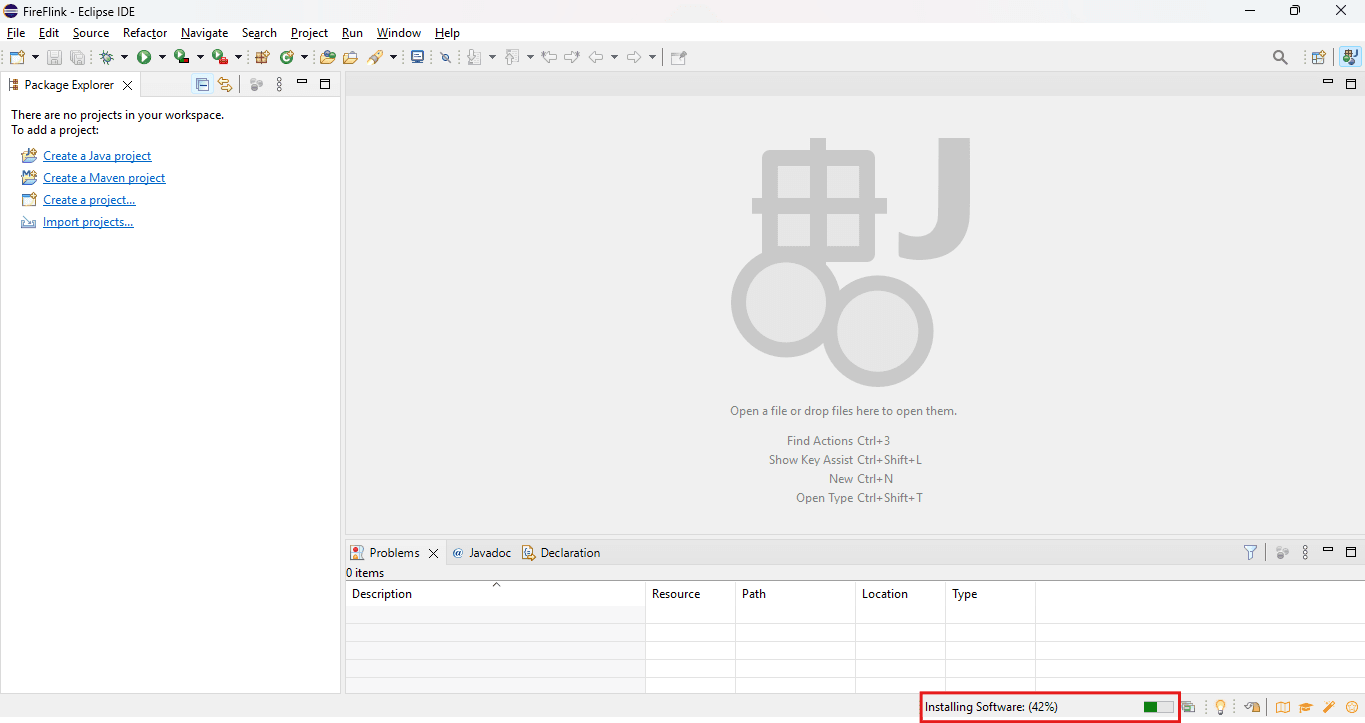Click the Run External Tools icon
Image resolution: width=1365 pixels, height=723 pixels.
pos(220,57)
